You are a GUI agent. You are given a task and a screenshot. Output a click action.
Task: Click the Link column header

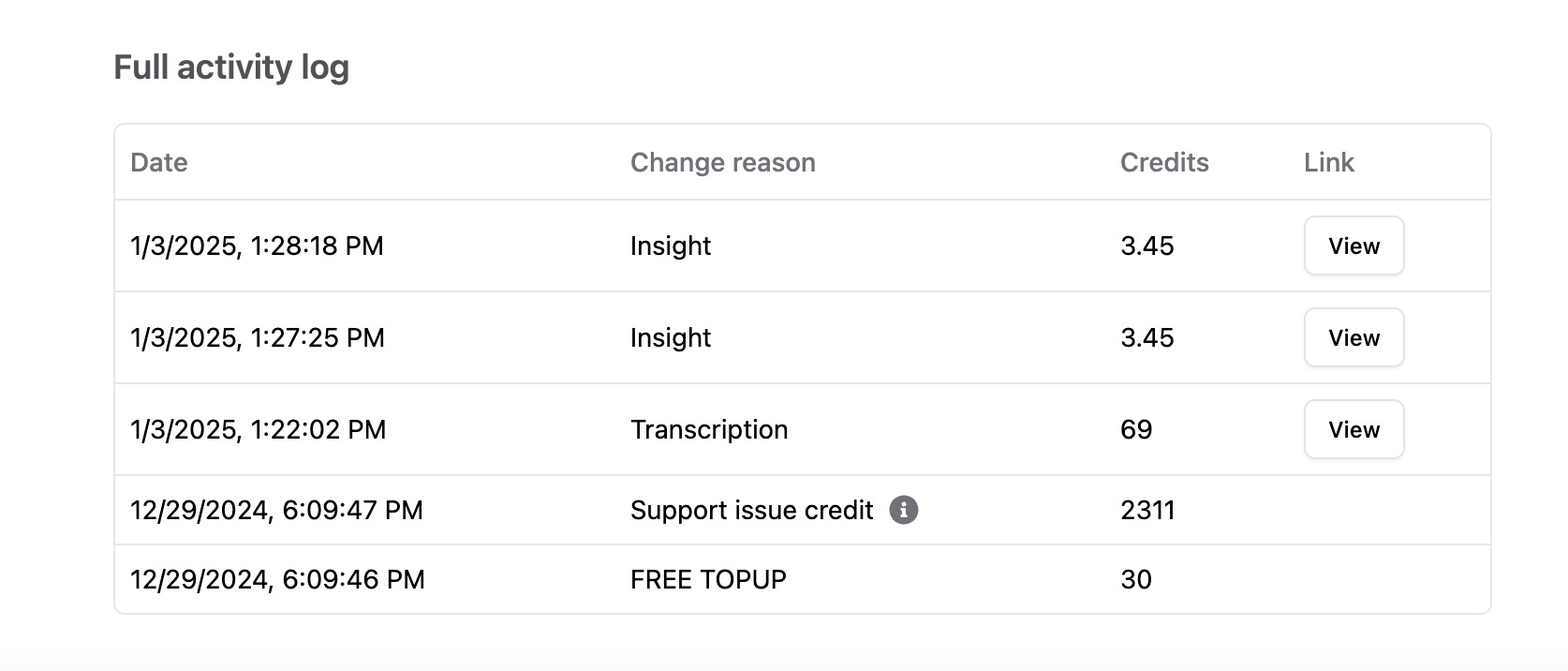pyautogui.click(x=1328, y=162)
